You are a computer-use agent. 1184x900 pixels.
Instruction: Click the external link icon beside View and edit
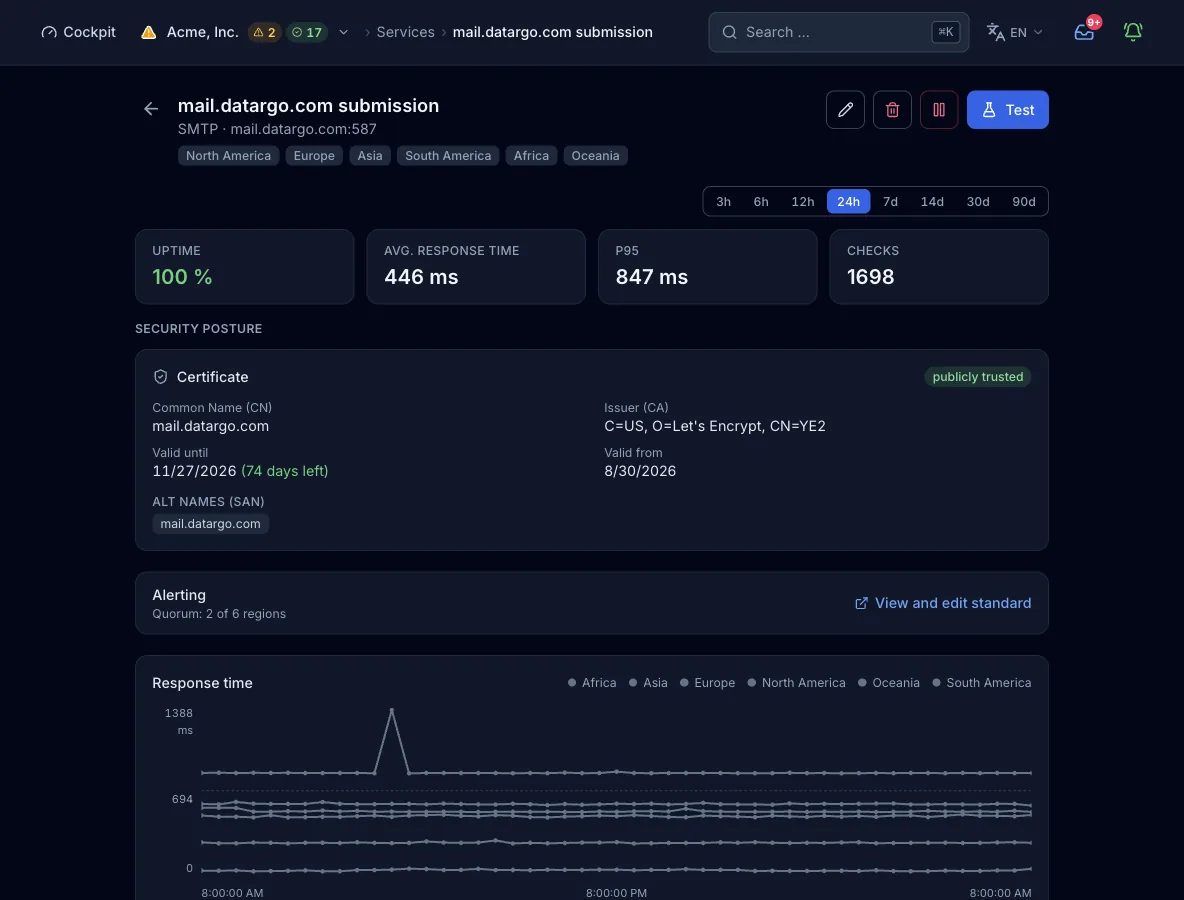861,603
